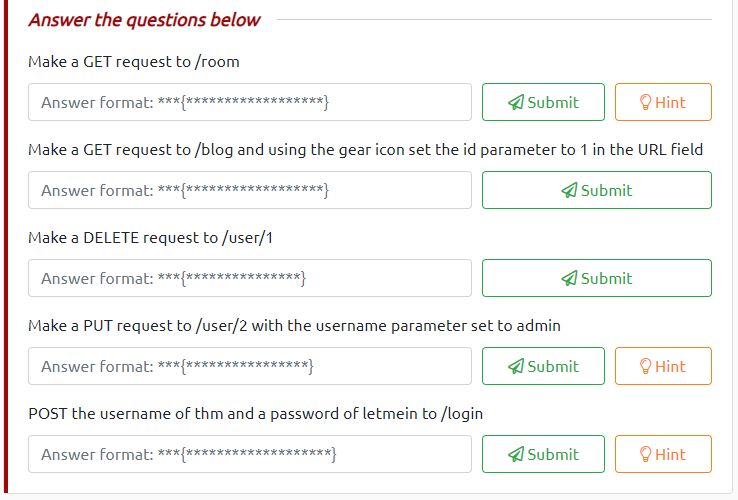Submit the answer for PUT /user/2
Image resolution: width=738 pixels, height=500 pixels.
tap(543, 366)
